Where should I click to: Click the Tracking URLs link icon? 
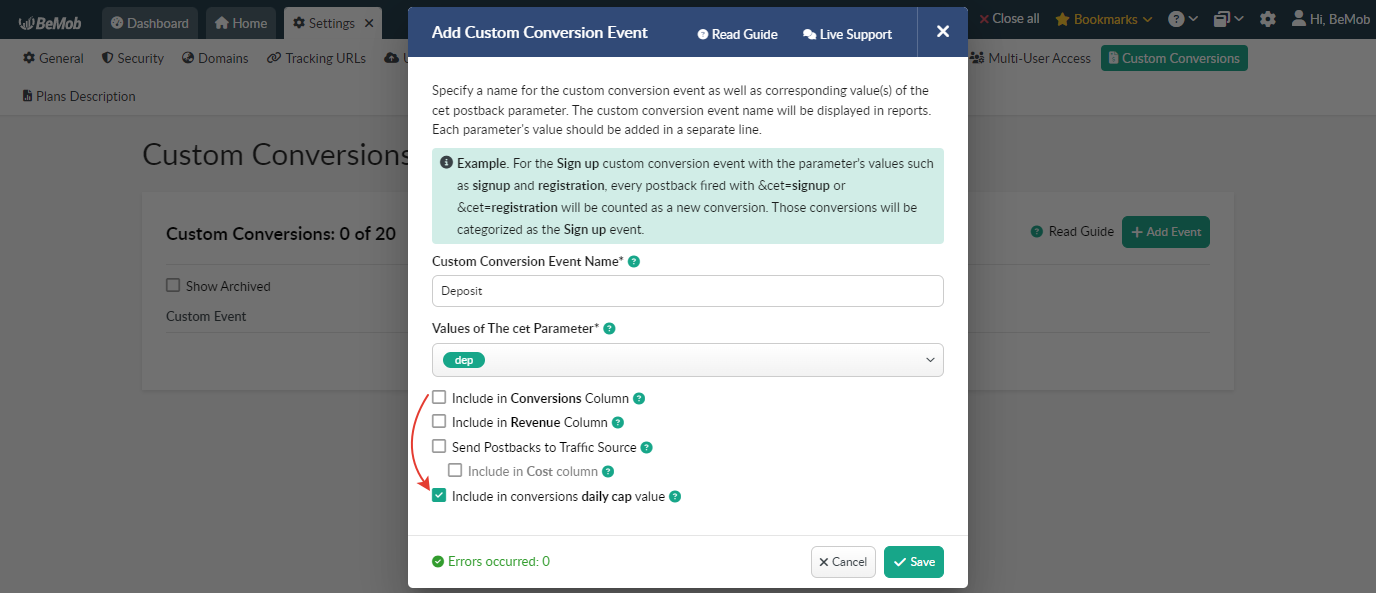(x=272, y=58)
